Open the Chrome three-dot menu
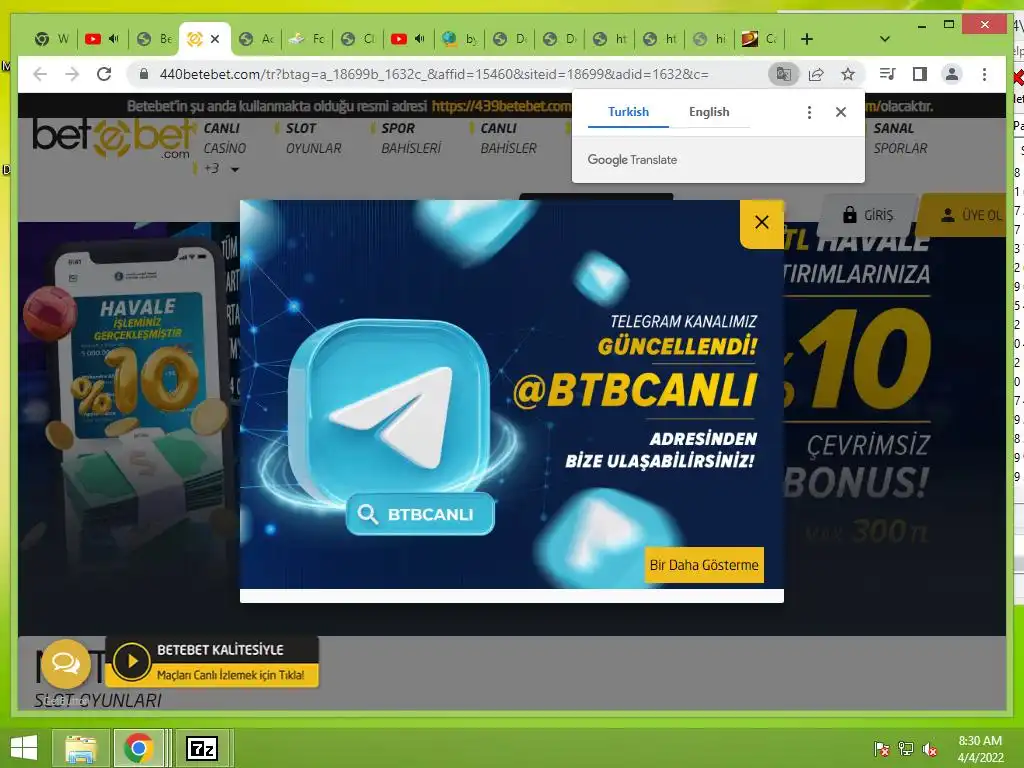 (984, 74)
